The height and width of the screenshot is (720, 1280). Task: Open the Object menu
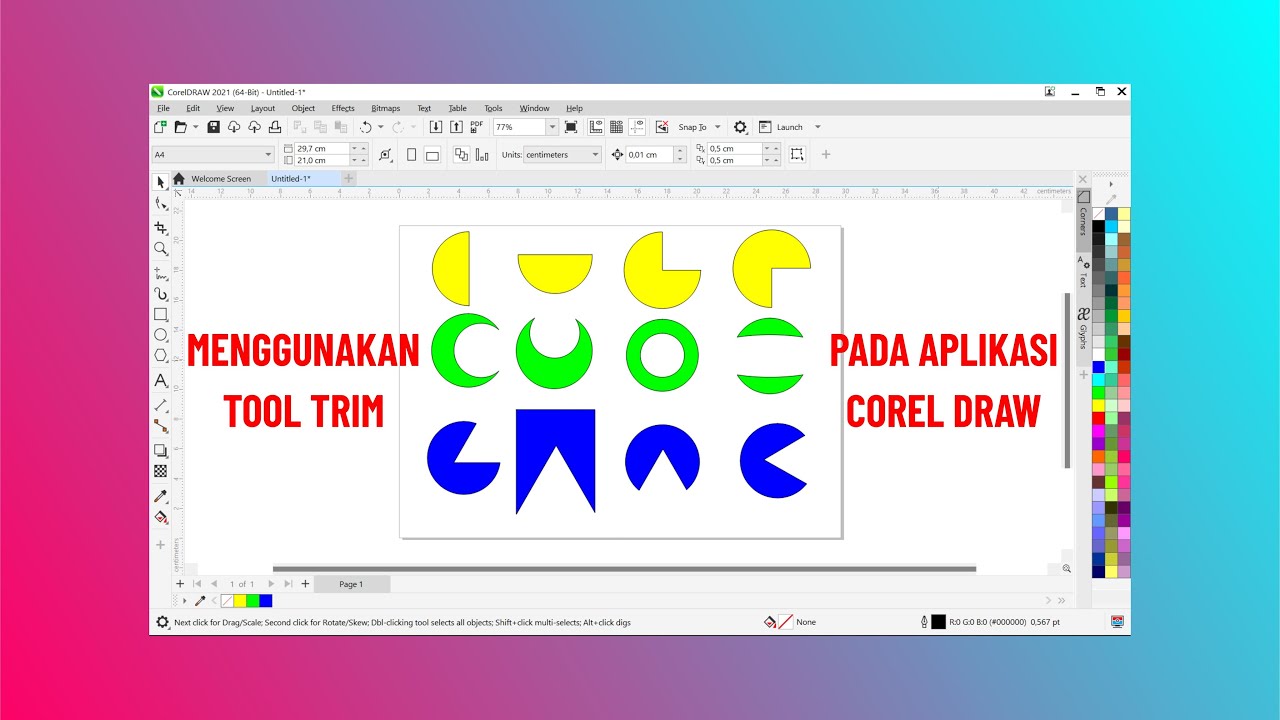[x=303, y=108]
